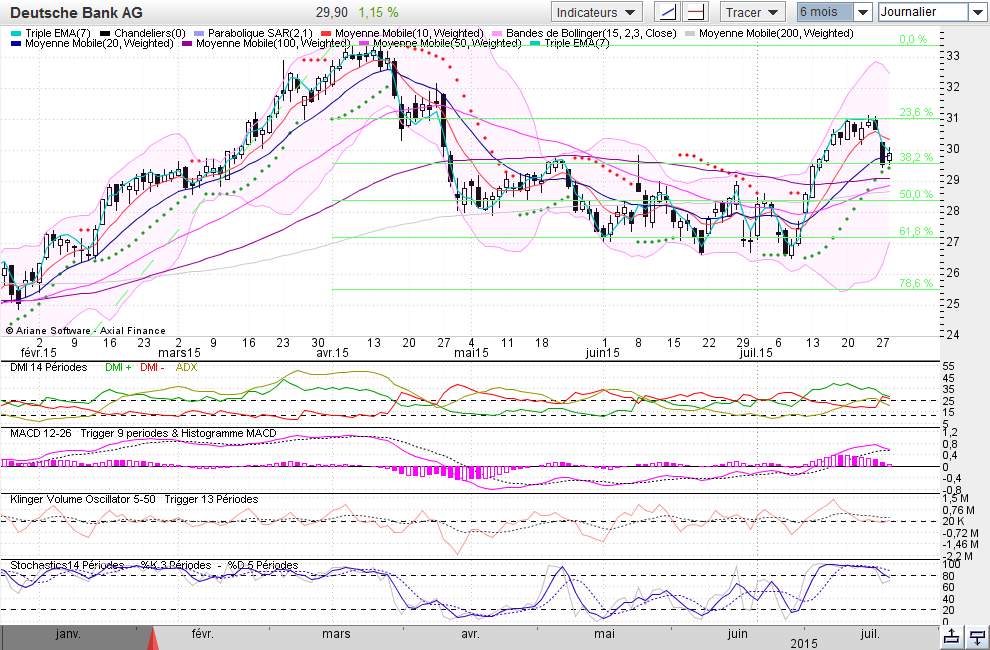Click the juin15 date axis label

[x=602, y=353]
